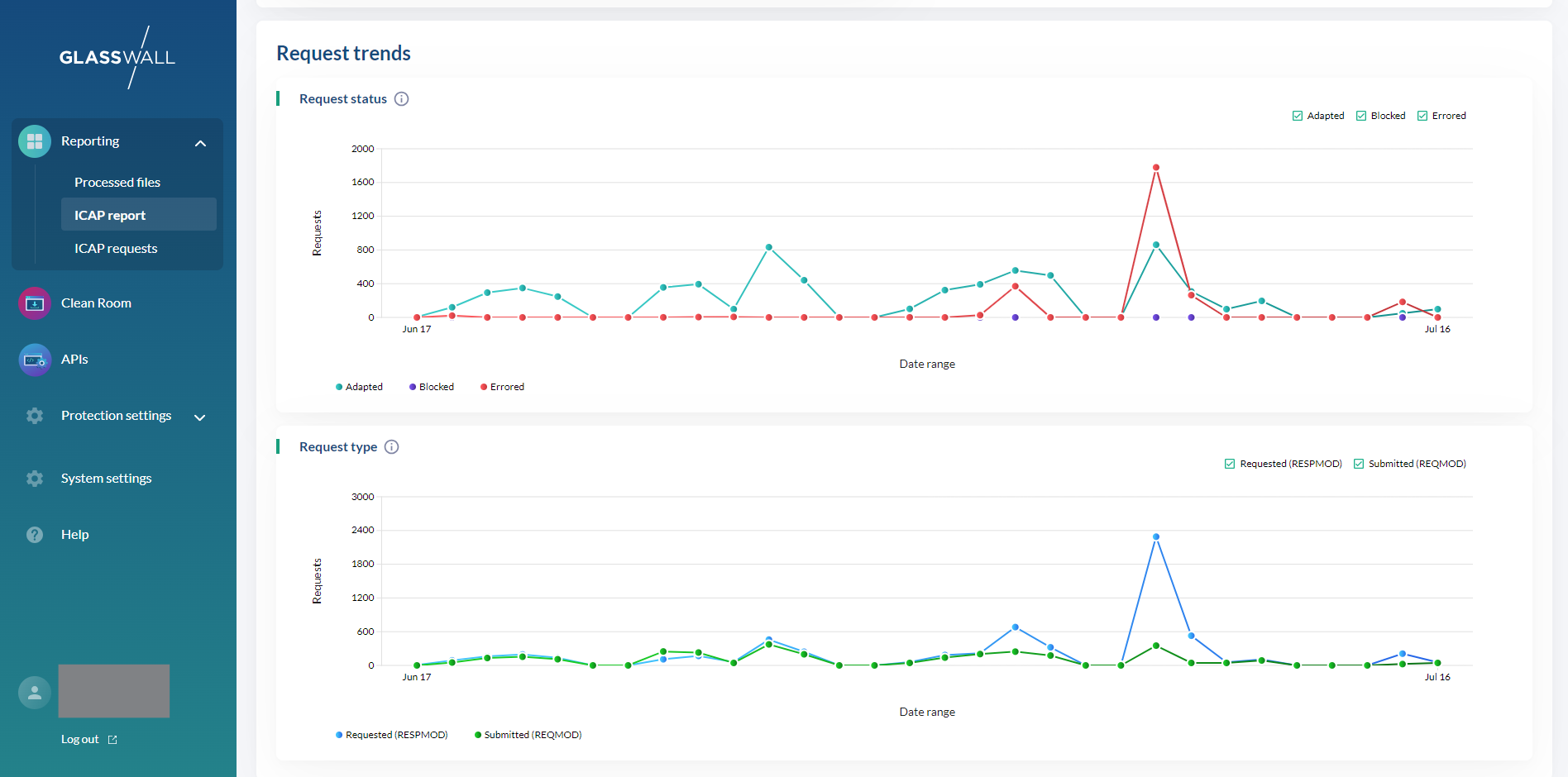This screenshot has width=1568, height=777.
Task: Click the APIs sidebar icon
Action: [35, 360]
